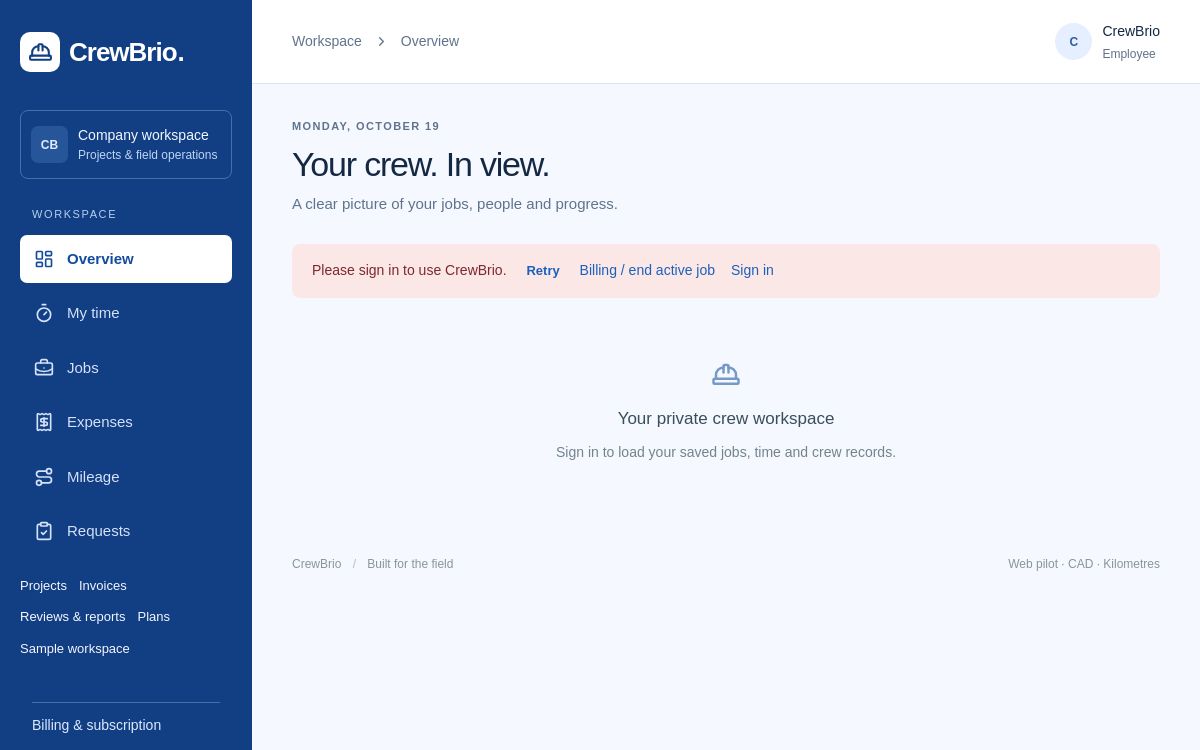Viewport: 1200px width, 750px height.
Task: Open the Overview menu item
Action: (x=126, y=259)
